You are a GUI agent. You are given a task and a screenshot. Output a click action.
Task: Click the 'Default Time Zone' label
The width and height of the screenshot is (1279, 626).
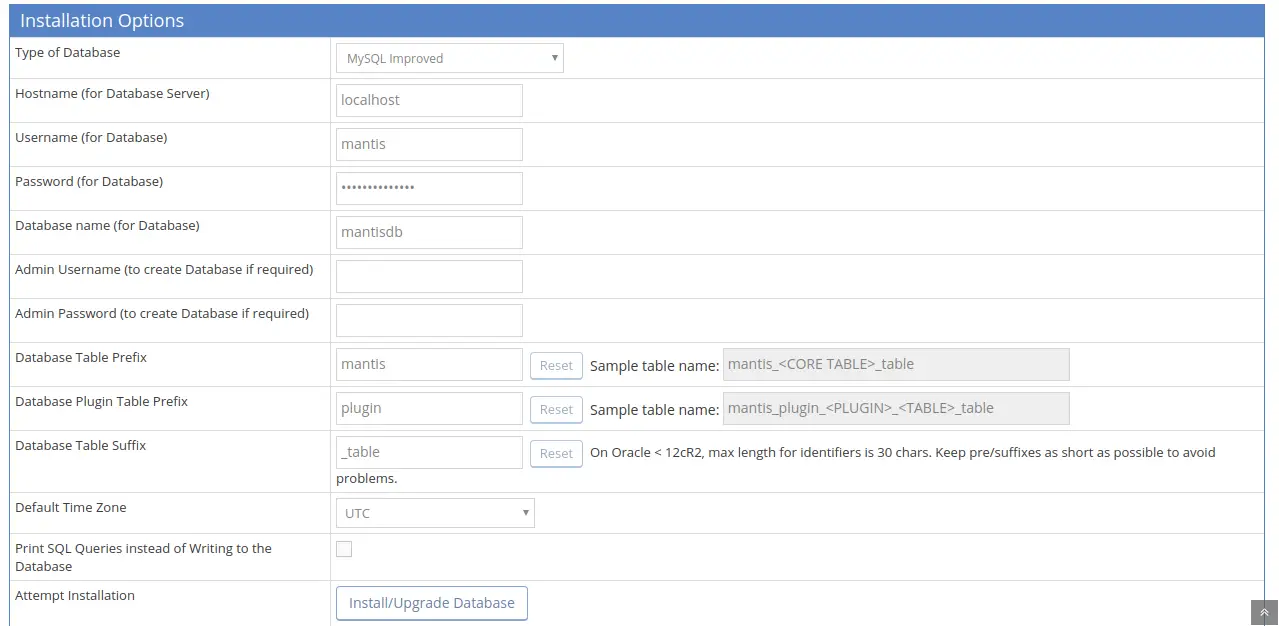(x=70, y=508)
